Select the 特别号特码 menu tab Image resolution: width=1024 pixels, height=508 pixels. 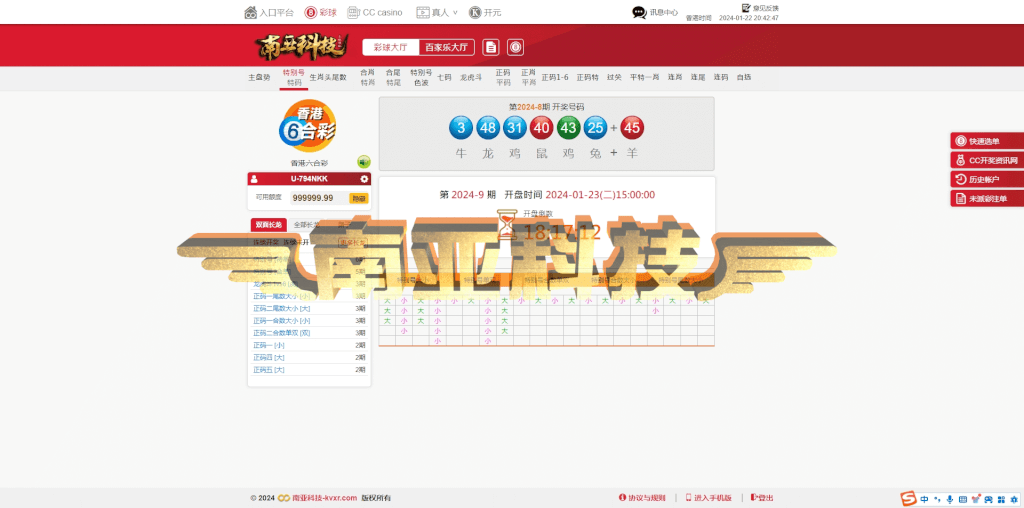[294, 77]
